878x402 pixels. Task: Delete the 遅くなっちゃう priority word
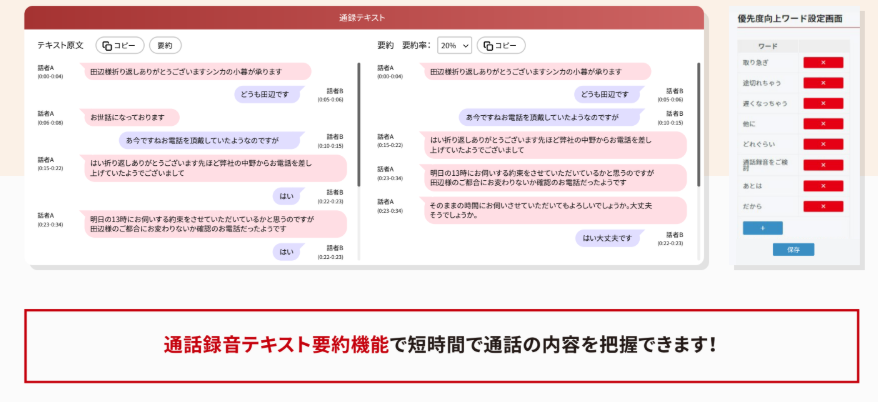(x=823, y=103)
